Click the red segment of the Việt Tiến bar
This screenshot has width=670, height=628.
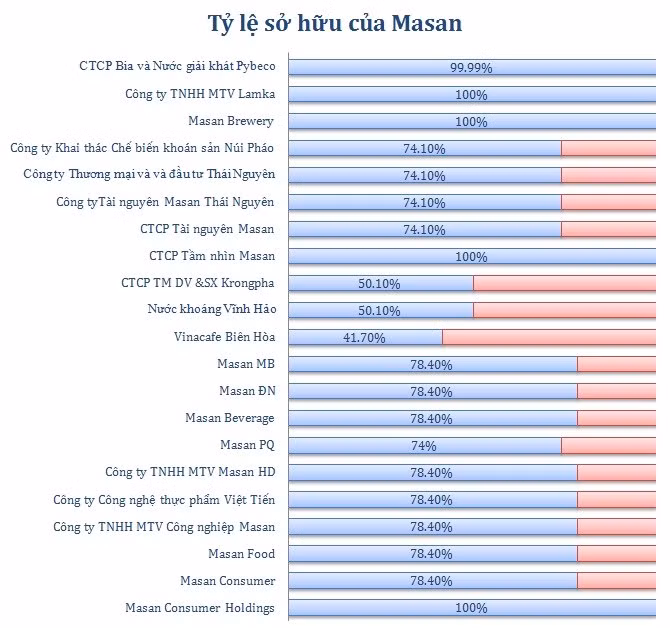616,499
